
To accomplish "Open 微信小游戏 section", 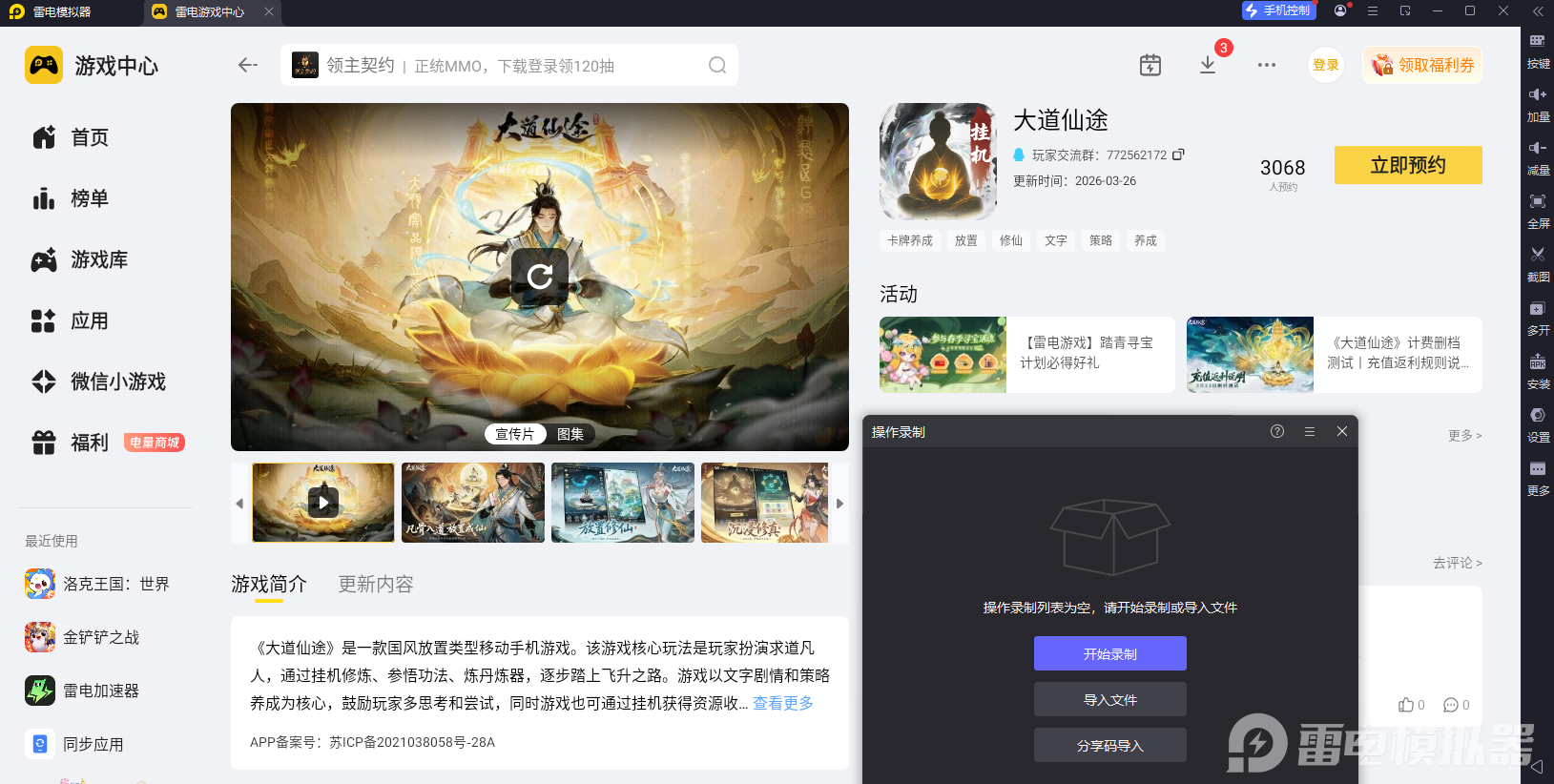I will [99, 382].
